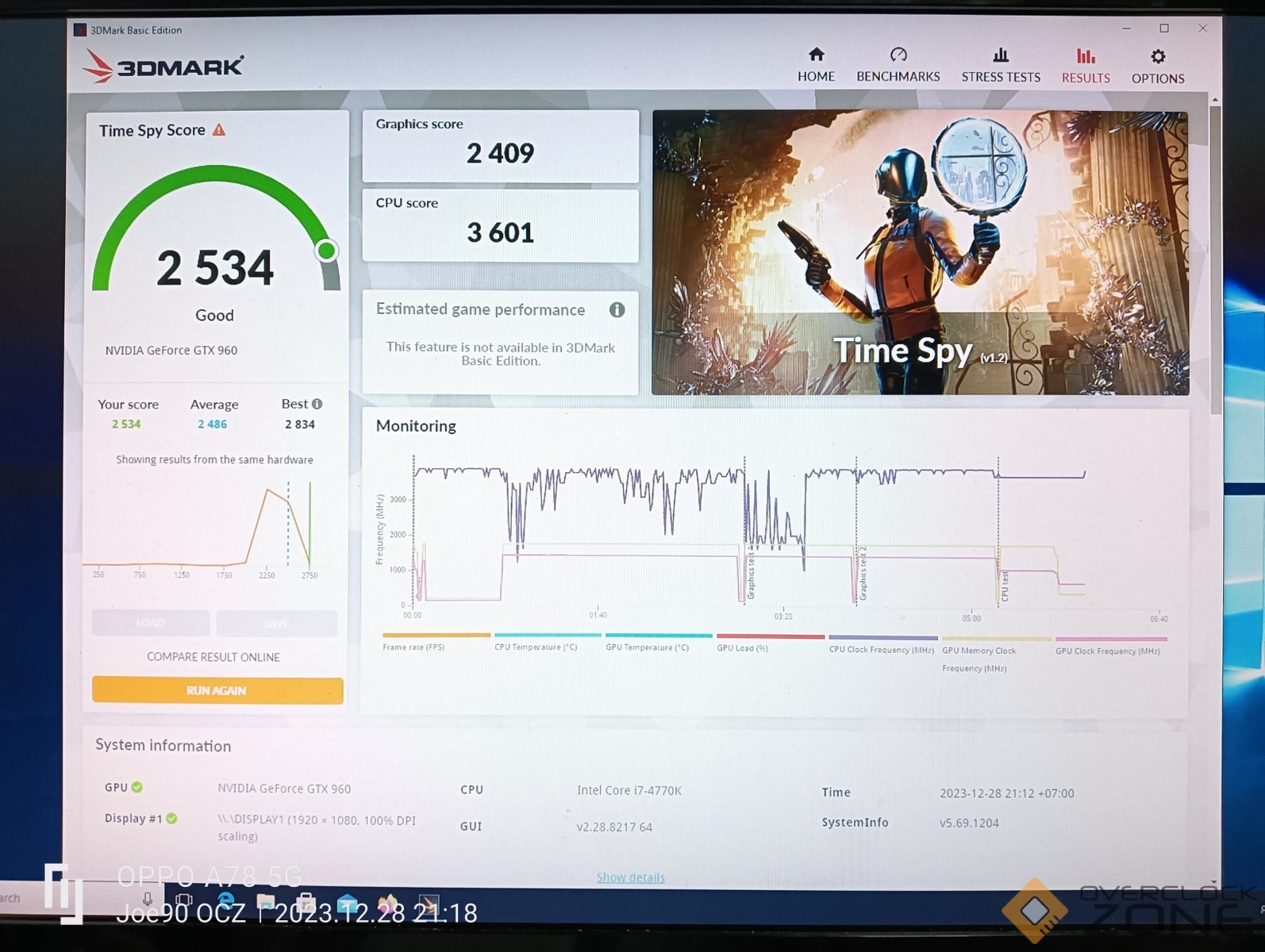This screenshot has width=1265, height=952.
Task: Go to the BENCHMARKS tab
Action: tap(898, 65)
